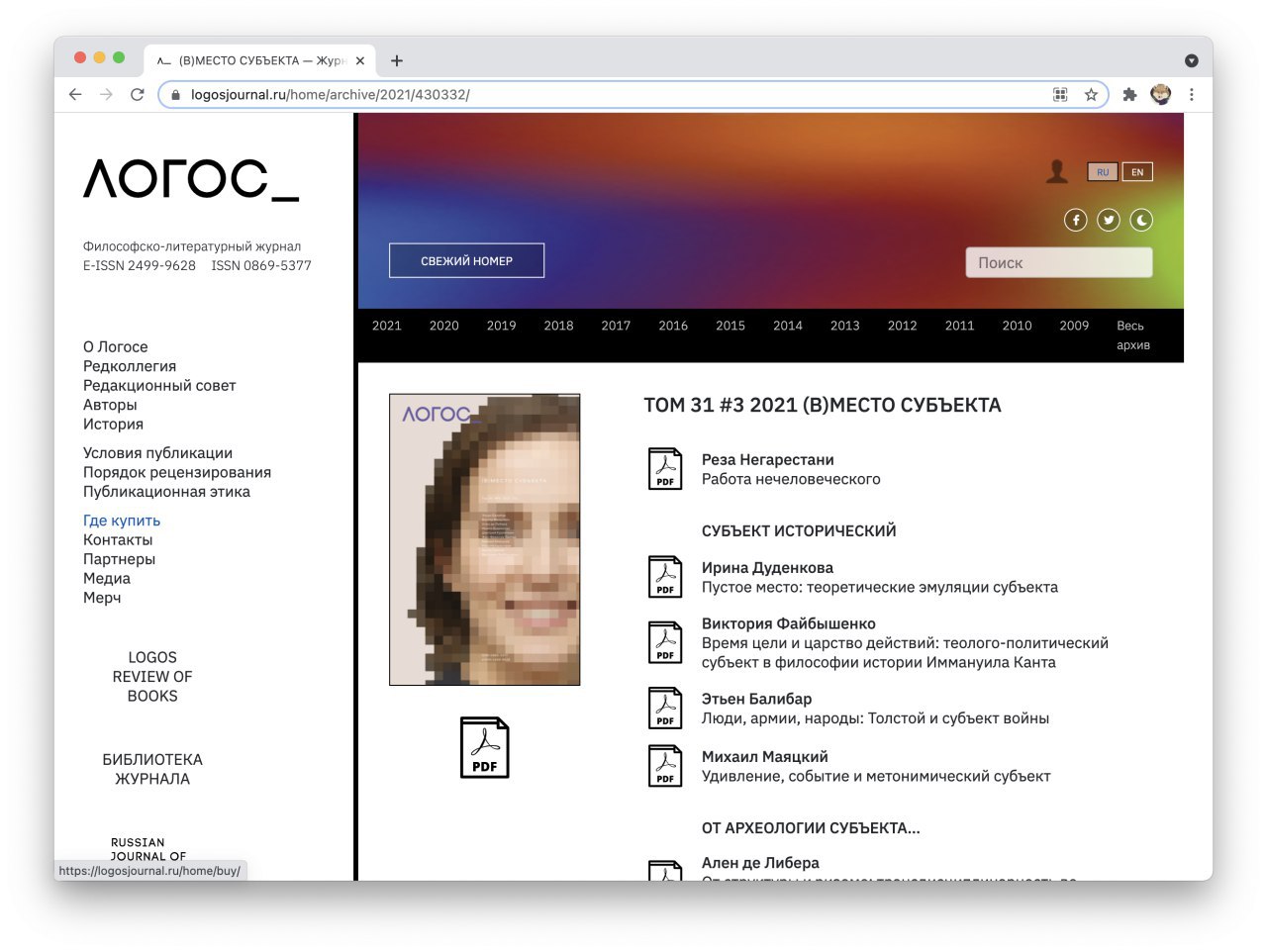Open the 2010 archive year
This screenshot has width=1267, height=952.
(x=1017, y=326)
